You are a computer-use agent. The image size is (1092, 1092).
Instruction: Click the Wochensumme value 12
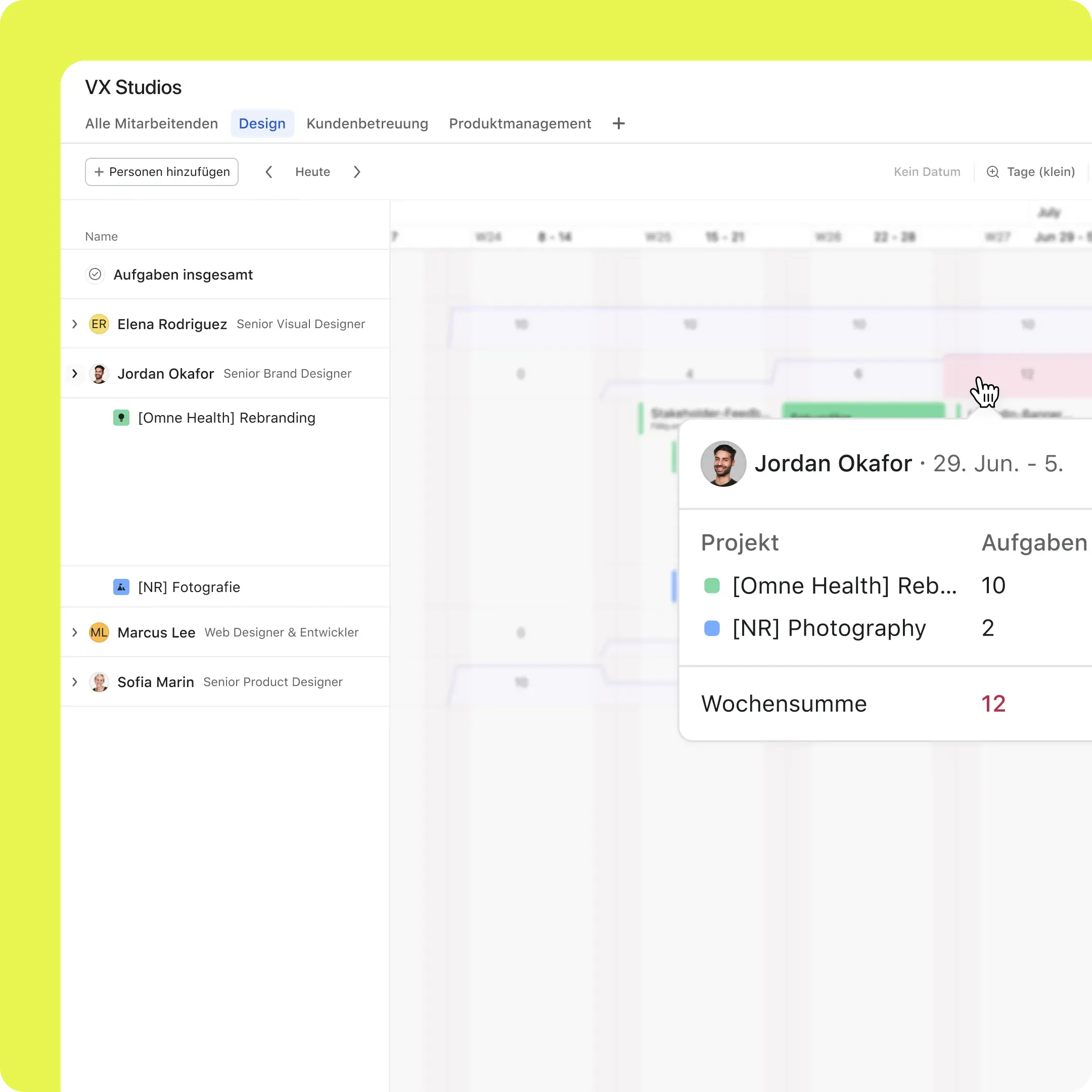pyautogui.click(x=993, y=704)
